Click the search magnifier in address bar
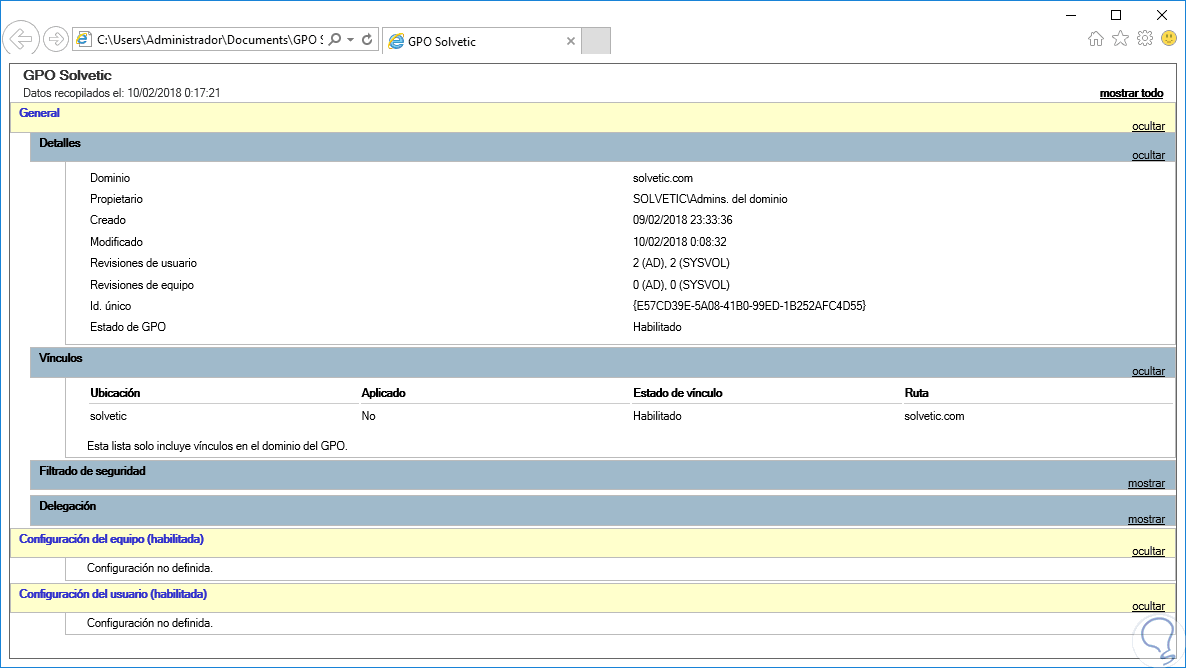The width and height of the screenshot is (1186, 668). [x=335, y=39]
